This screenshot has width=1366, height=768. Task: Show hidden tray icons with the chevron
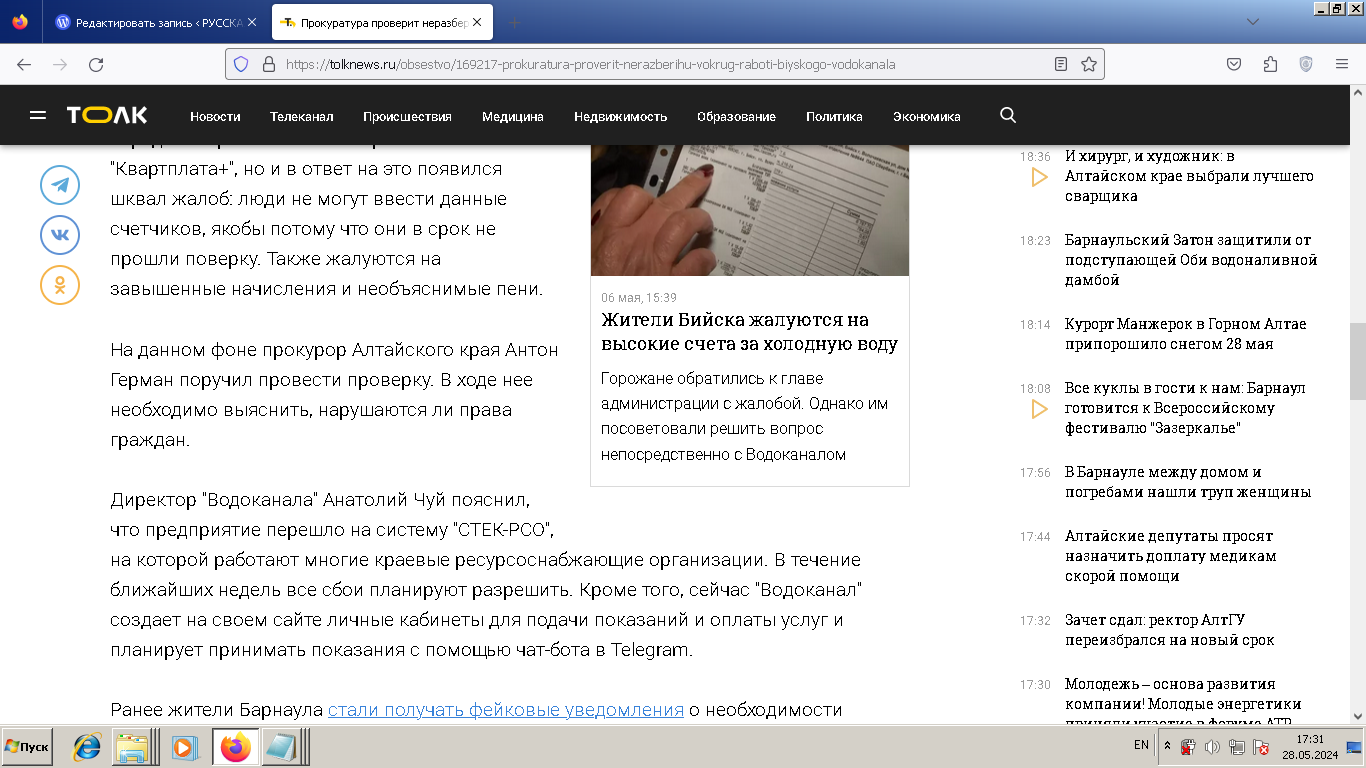coord(1166,745)
